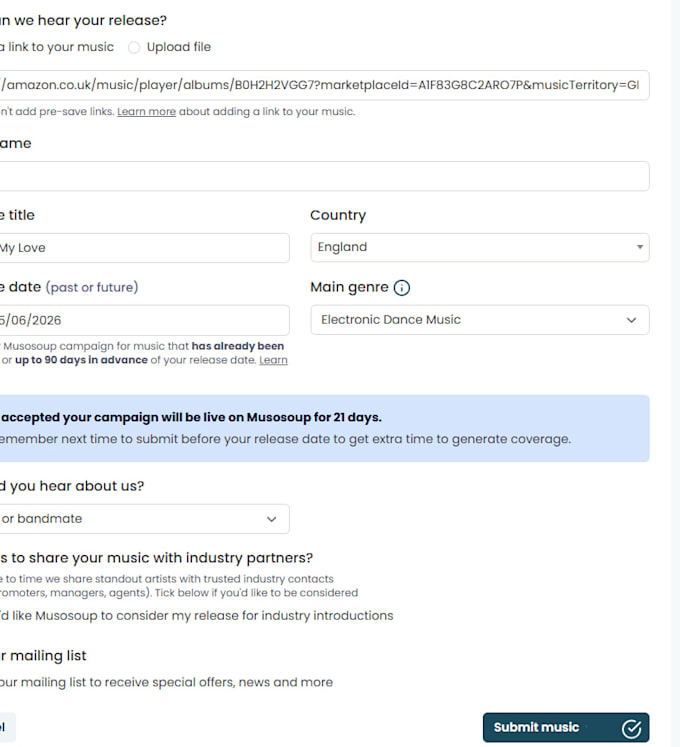Open the Learn more link about music links
The image size is (680, 747).
click(146, 111)
